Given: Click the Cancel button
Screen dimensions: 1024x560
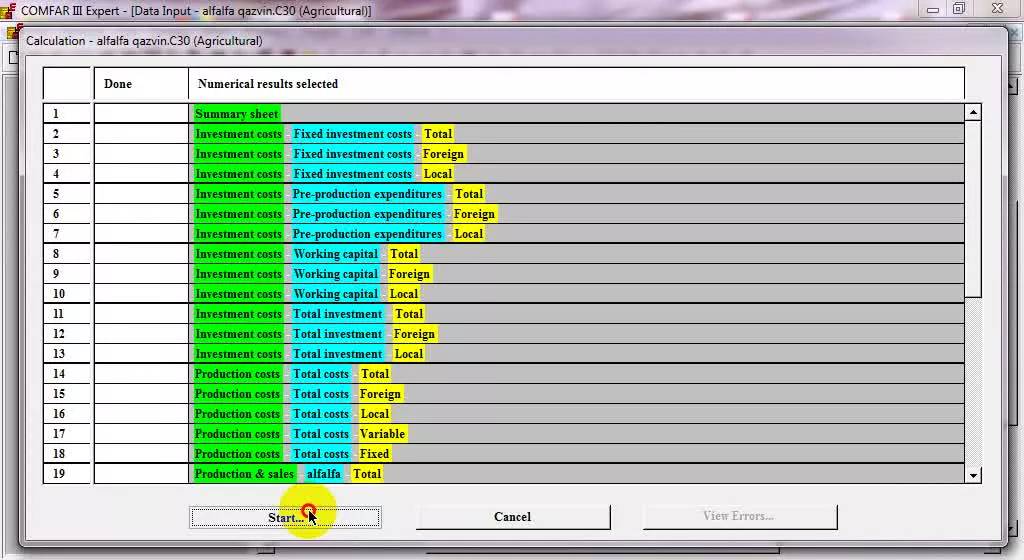Looking at the screenshot, I should 513,517.
